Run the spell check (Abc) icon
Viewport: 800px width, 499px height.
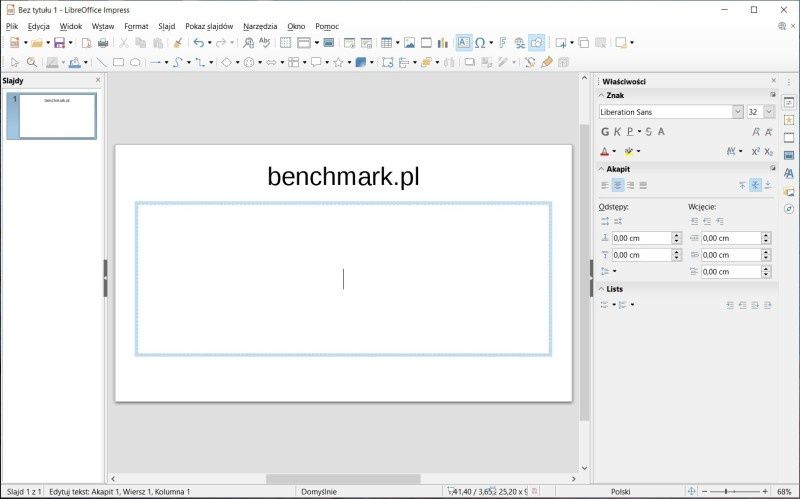pyautogui.click(x=264, y=43)
